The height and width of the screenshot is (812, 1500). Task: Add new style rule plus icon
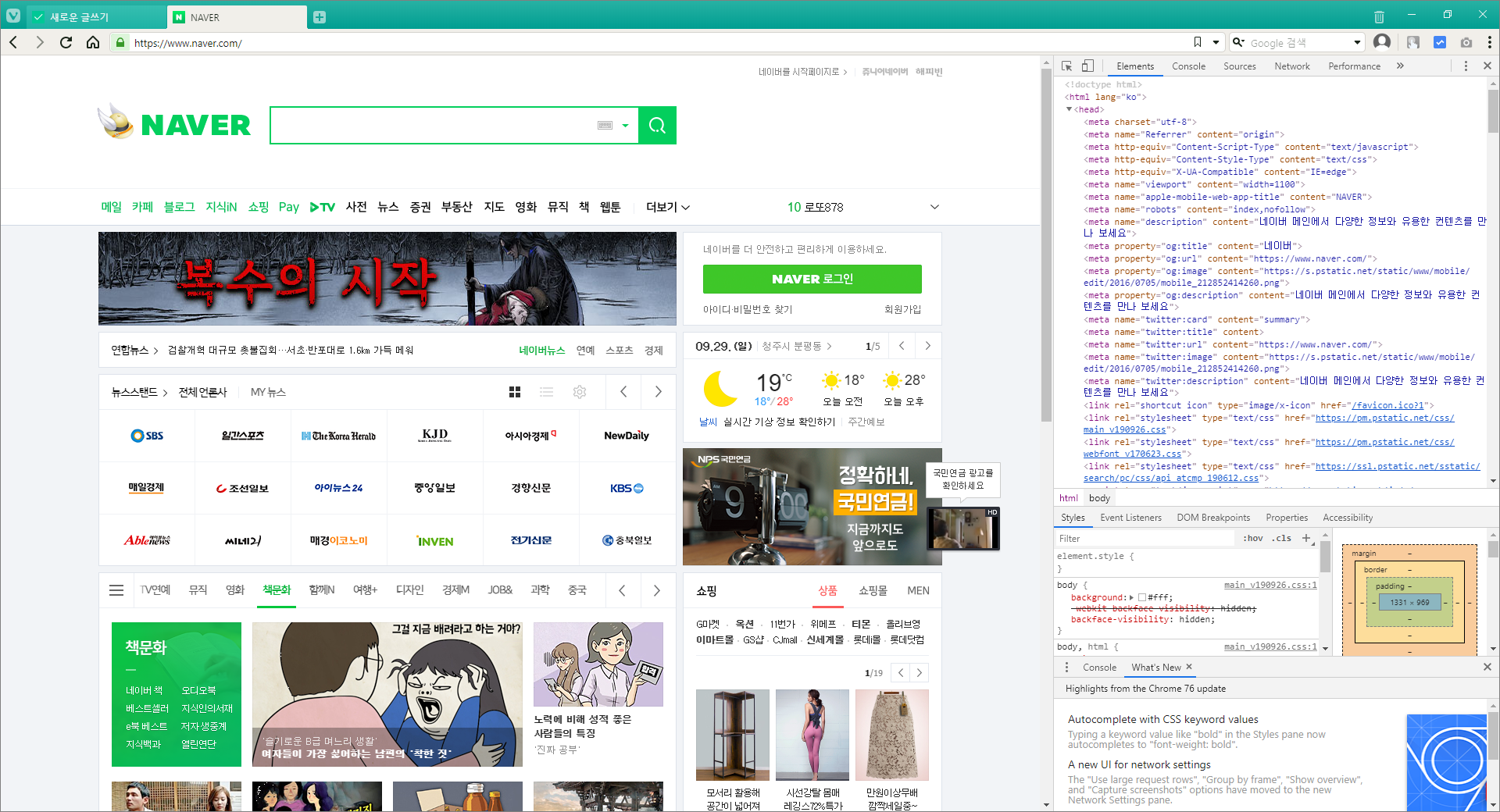tap(1305, 538)
